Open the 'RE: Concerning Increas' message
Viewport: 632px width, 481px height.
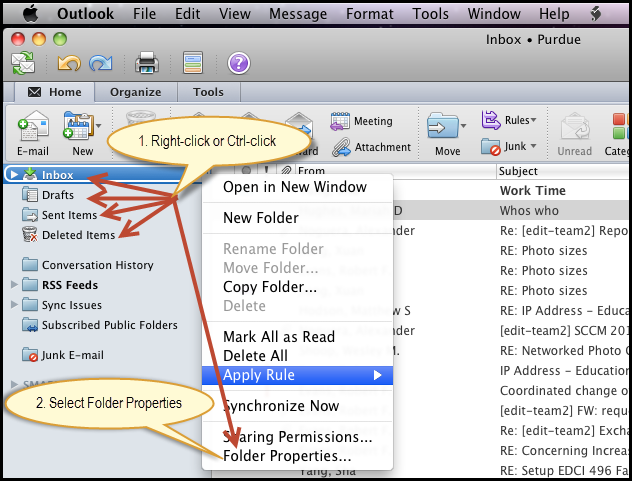564,450
